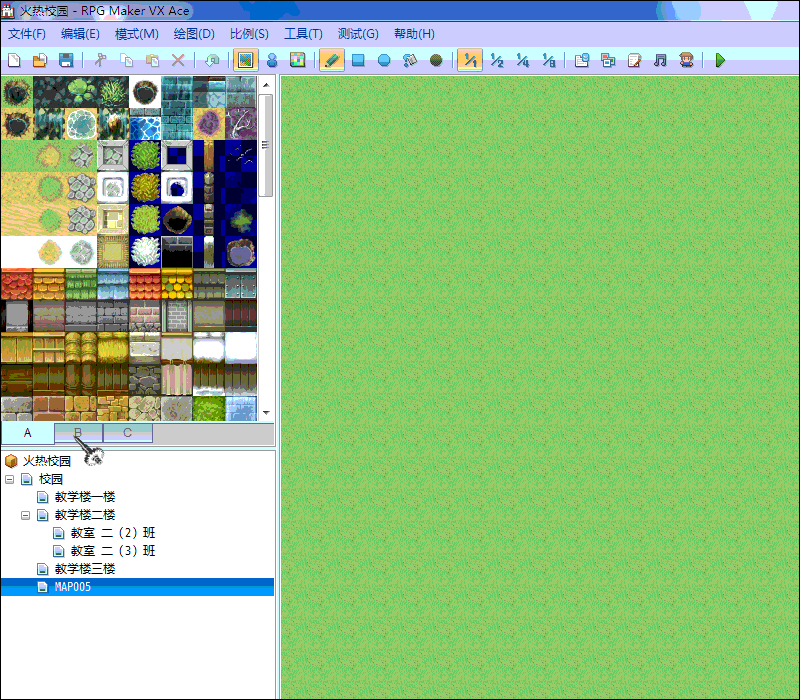Select the 教学楼一楼 map

(x=85, y=497)
